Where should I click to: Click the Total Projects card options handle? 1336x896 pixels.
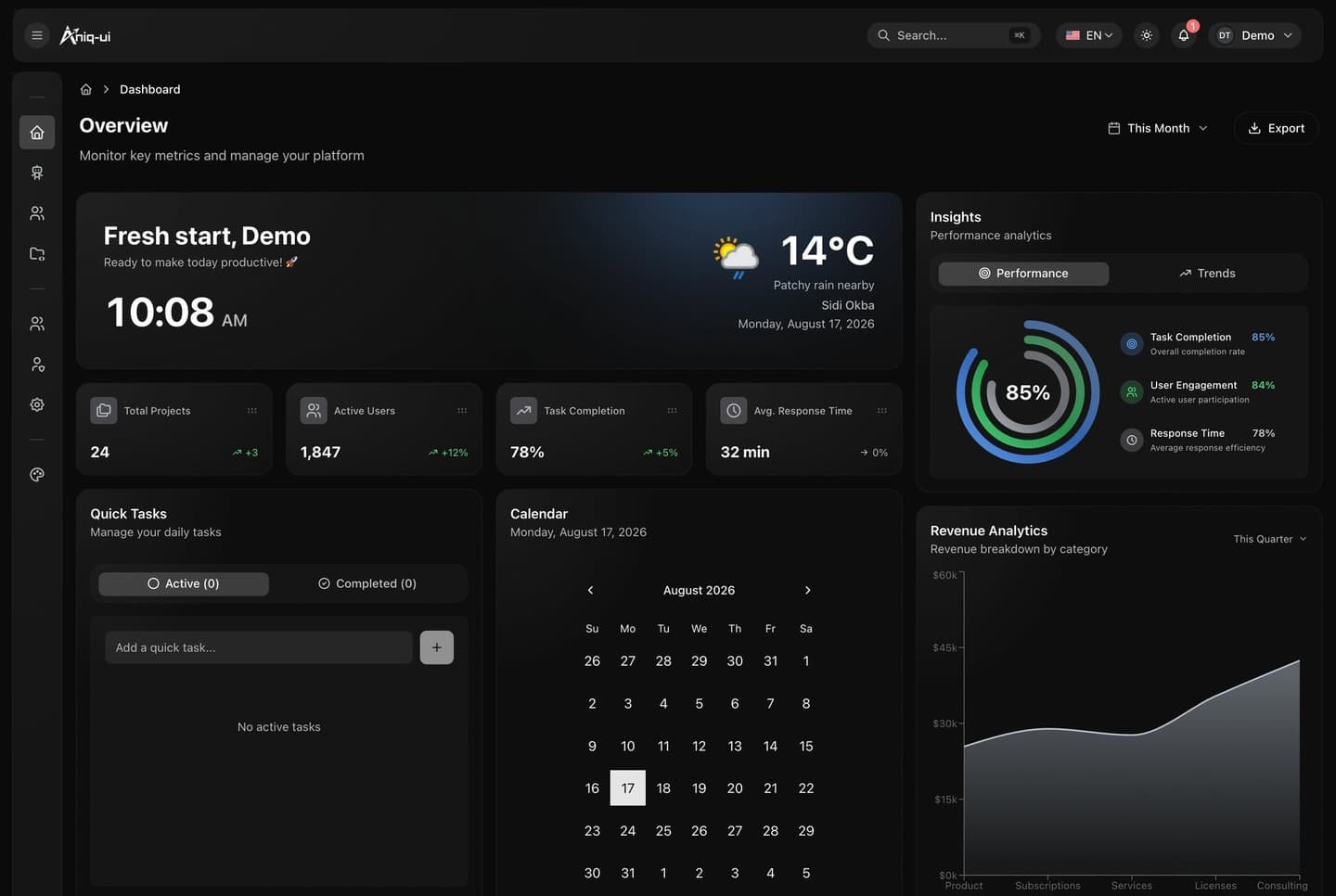pos(251,410)
